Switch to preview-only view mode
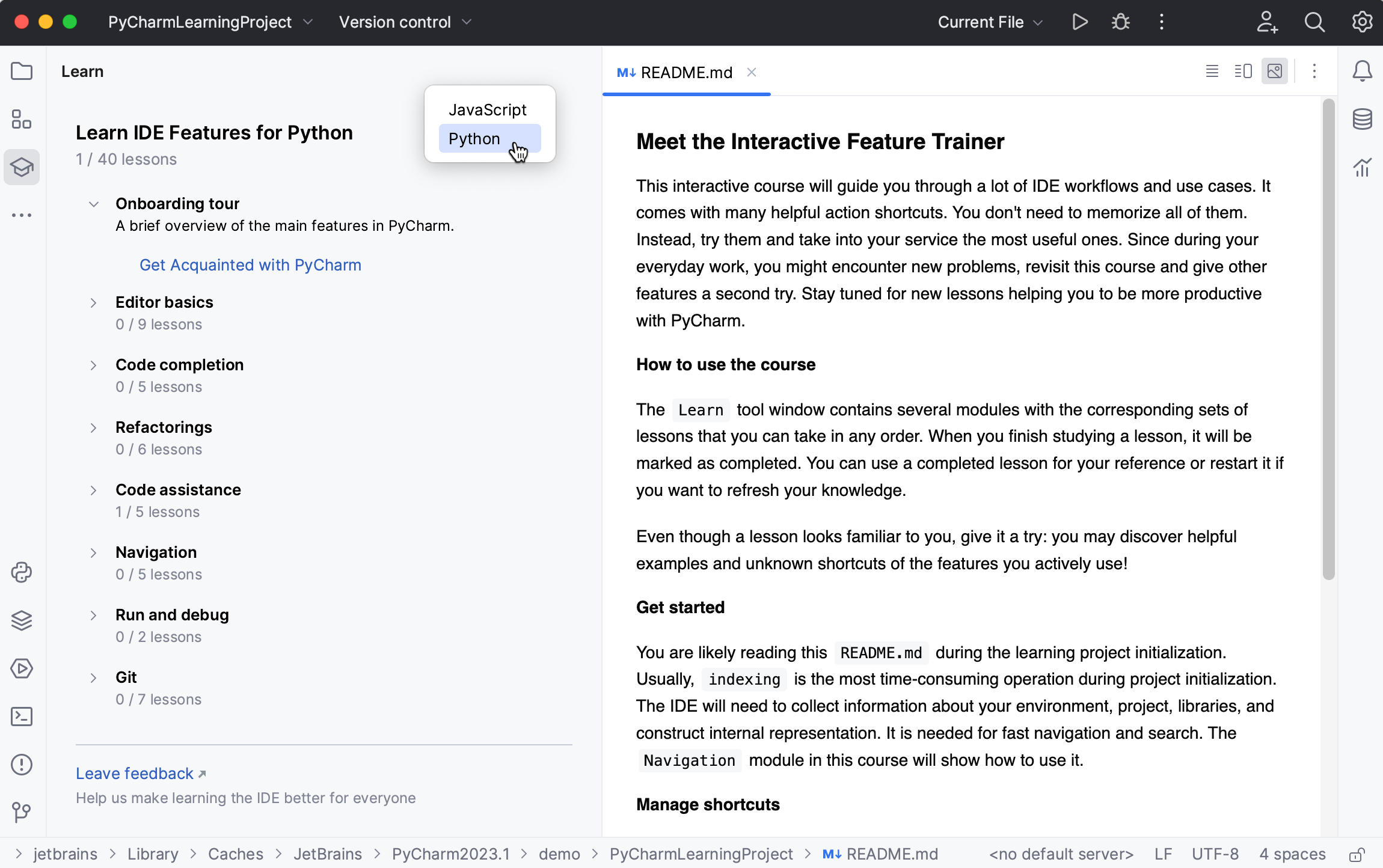1383x868 pixels. (1274, 72)
